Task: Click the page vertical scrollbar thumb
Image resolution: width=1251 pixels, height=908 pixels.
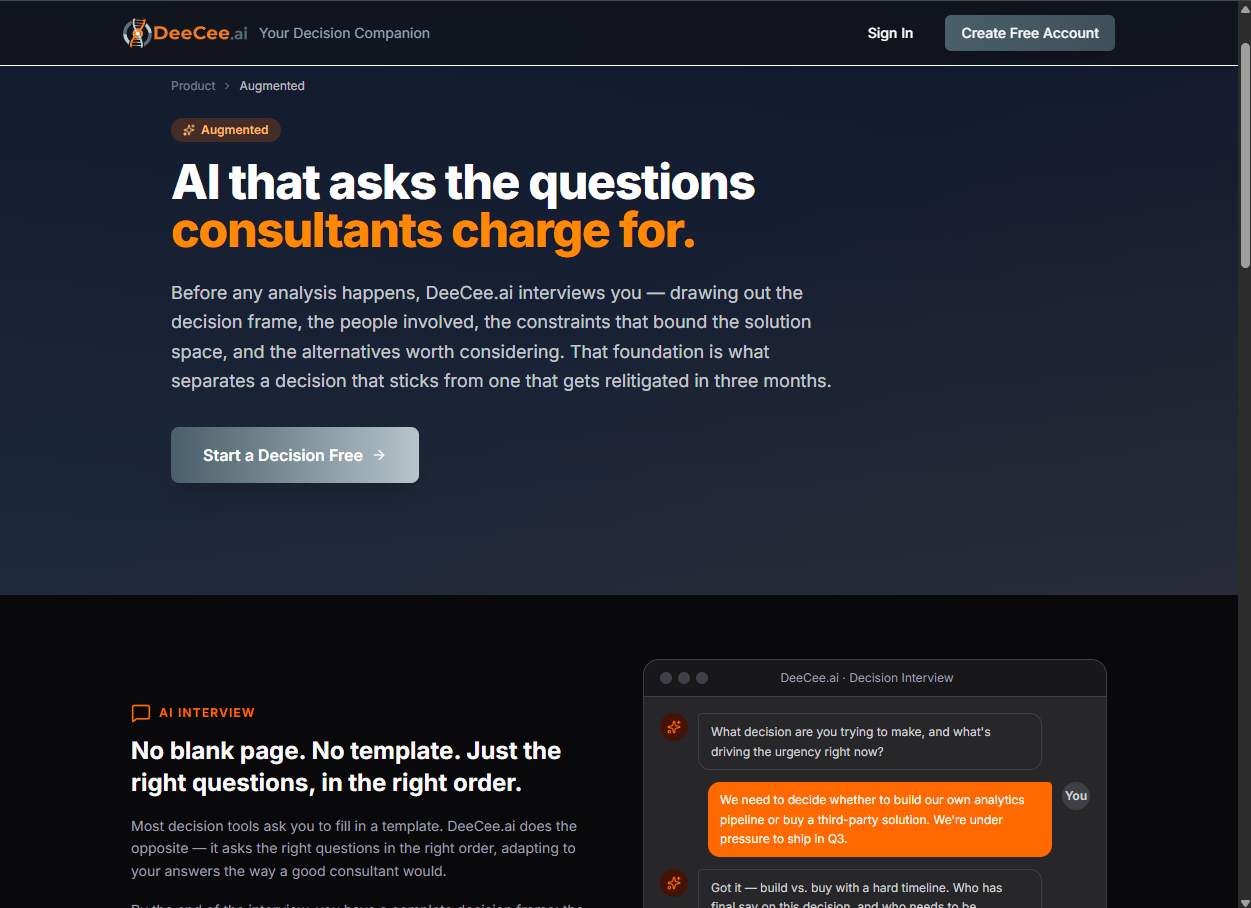Action: [x=1245, y=155]
